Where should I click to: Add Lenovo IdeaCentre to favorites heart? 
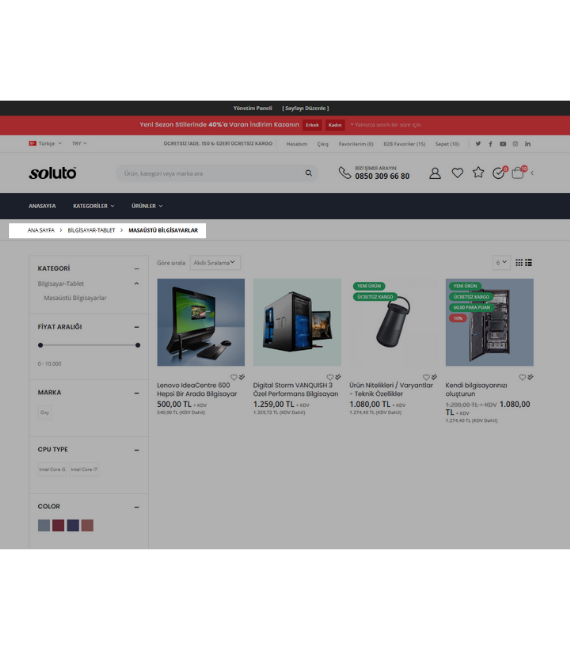pos(234,377)
